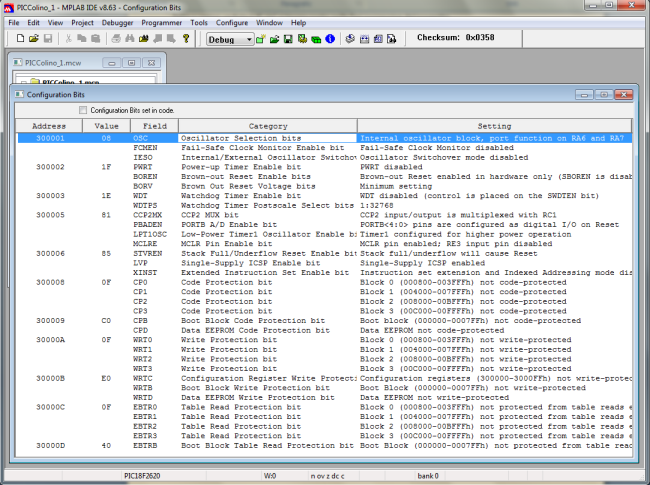
Task: Click the Find in Files icon
Action: tap(144, 39)
